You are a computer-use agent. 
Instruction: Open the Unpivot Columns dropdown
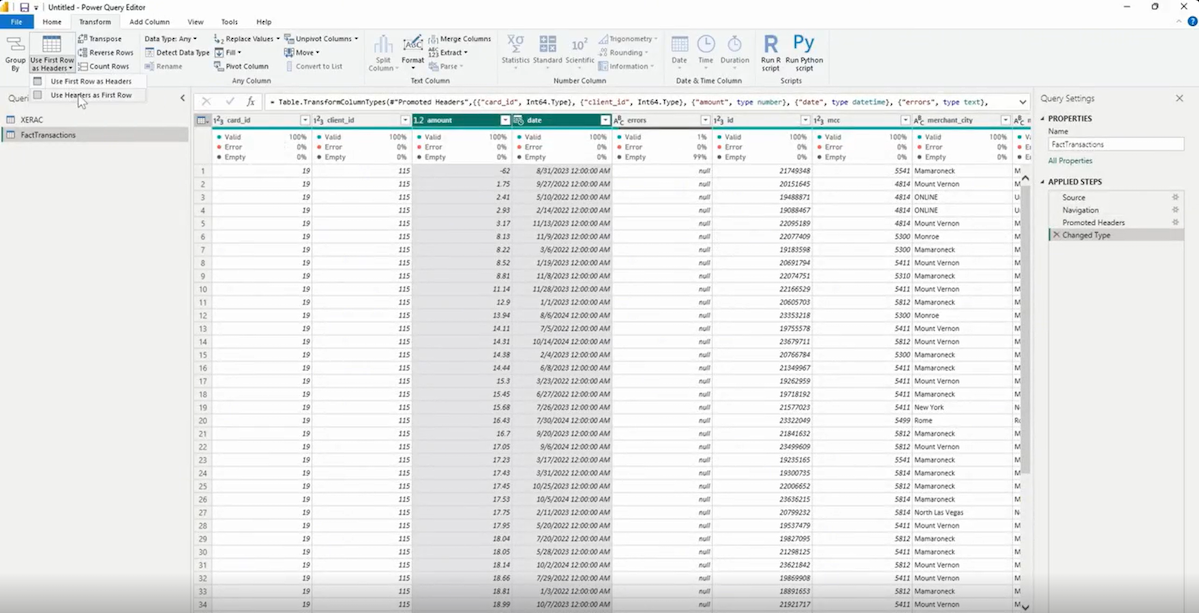320,38
